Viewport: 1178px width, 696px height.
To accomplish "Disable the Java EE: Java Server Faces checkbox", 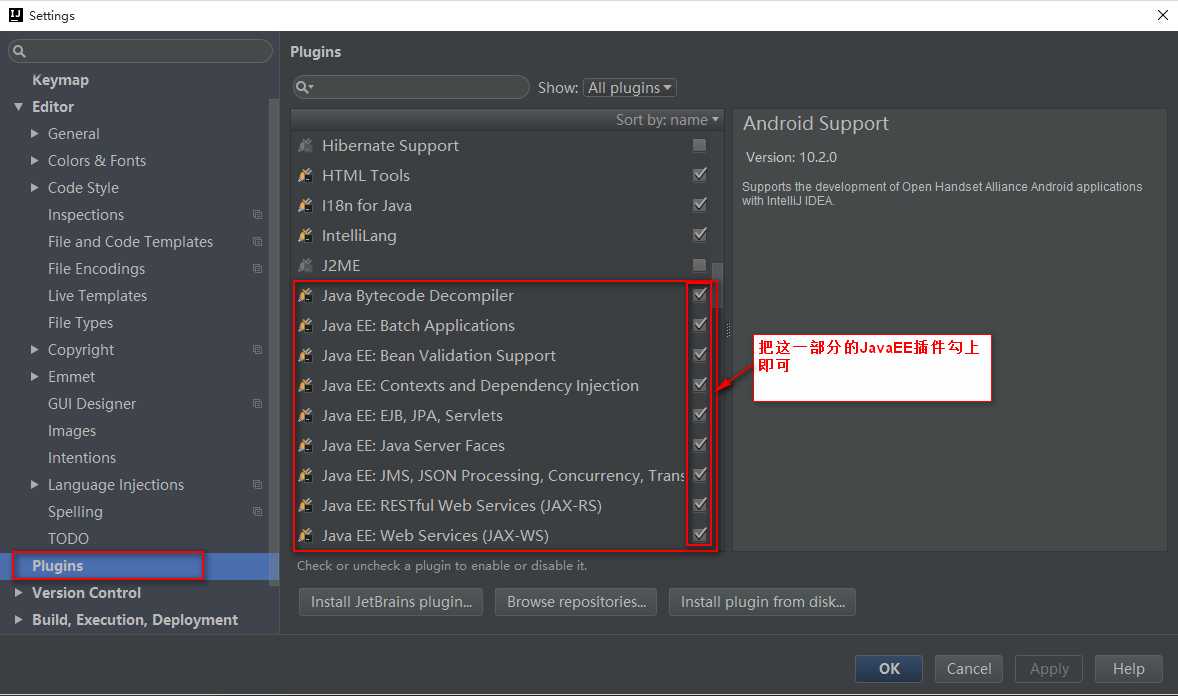I will [700, 445].
